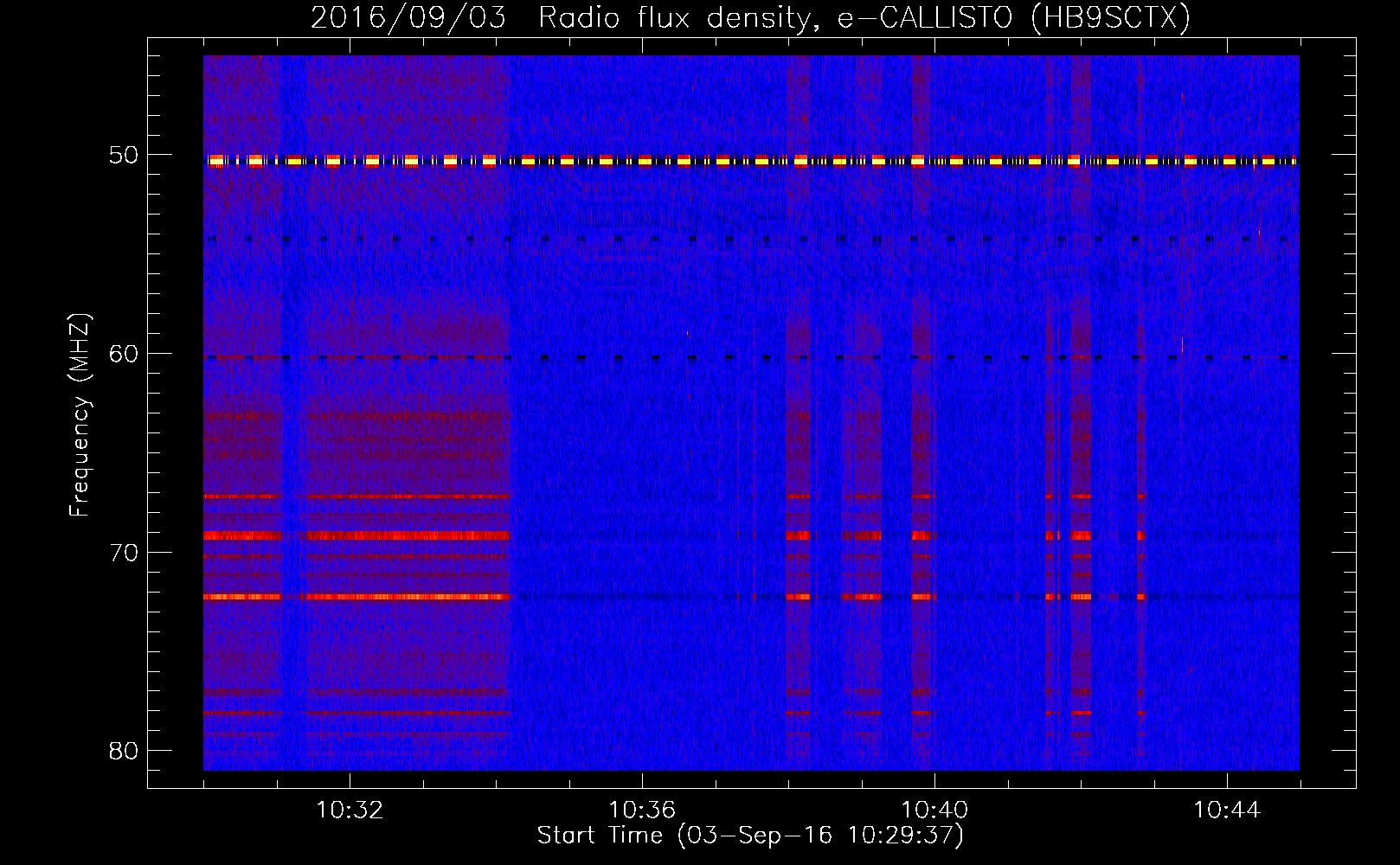This screenshot has height=865, width=1400.
Task: Click the 50 frequency tick label
Action: 124,156
